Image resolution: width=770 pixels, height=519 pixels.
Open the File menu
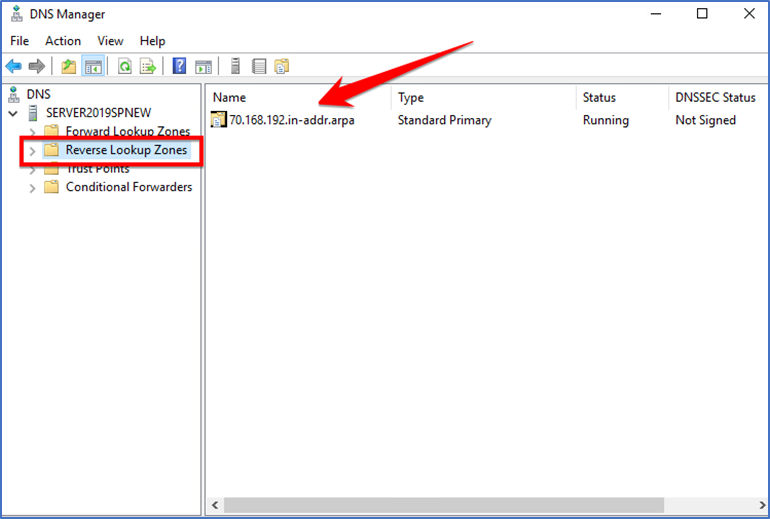20,41
